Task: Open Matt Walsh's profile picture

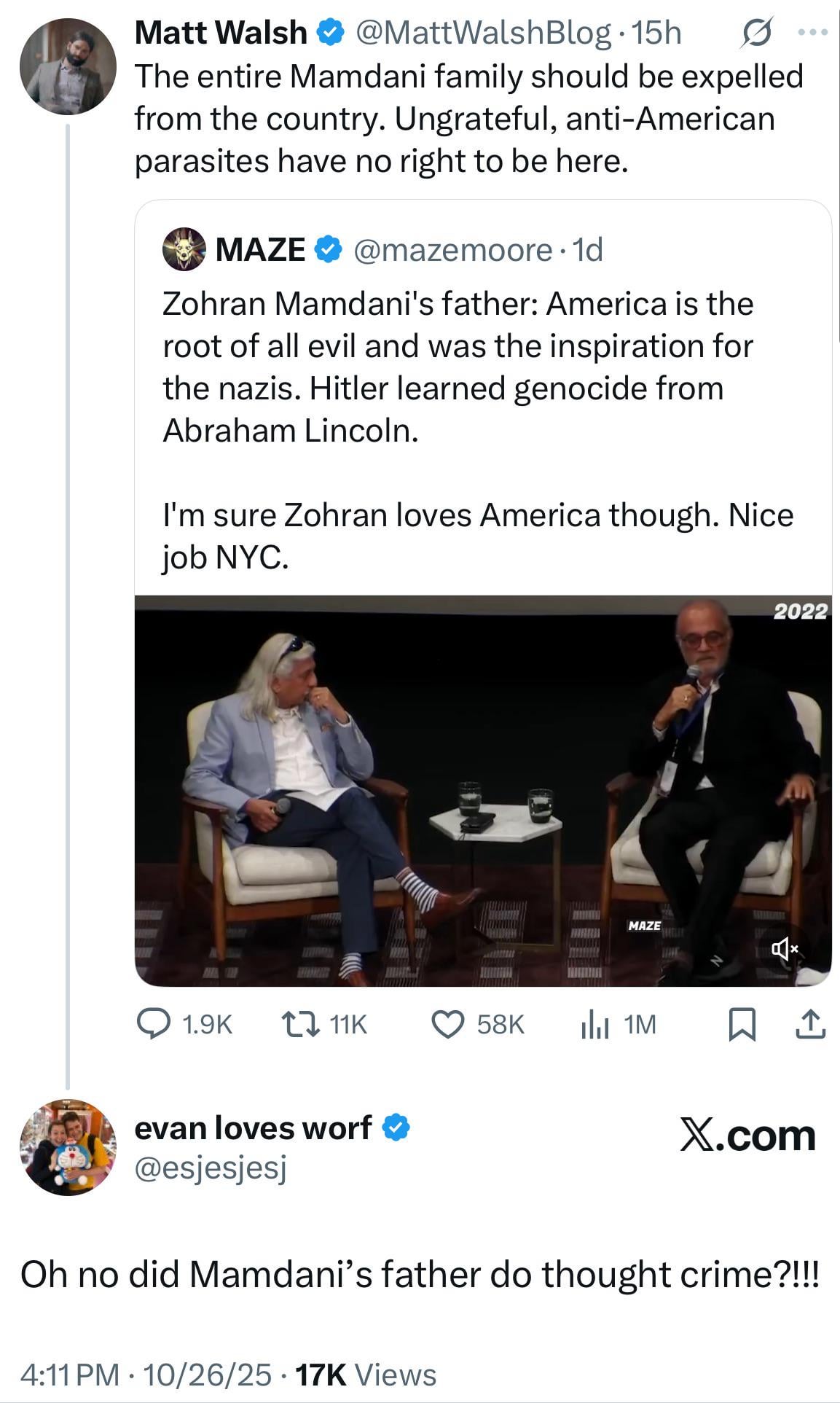Action: pos(67,66)
